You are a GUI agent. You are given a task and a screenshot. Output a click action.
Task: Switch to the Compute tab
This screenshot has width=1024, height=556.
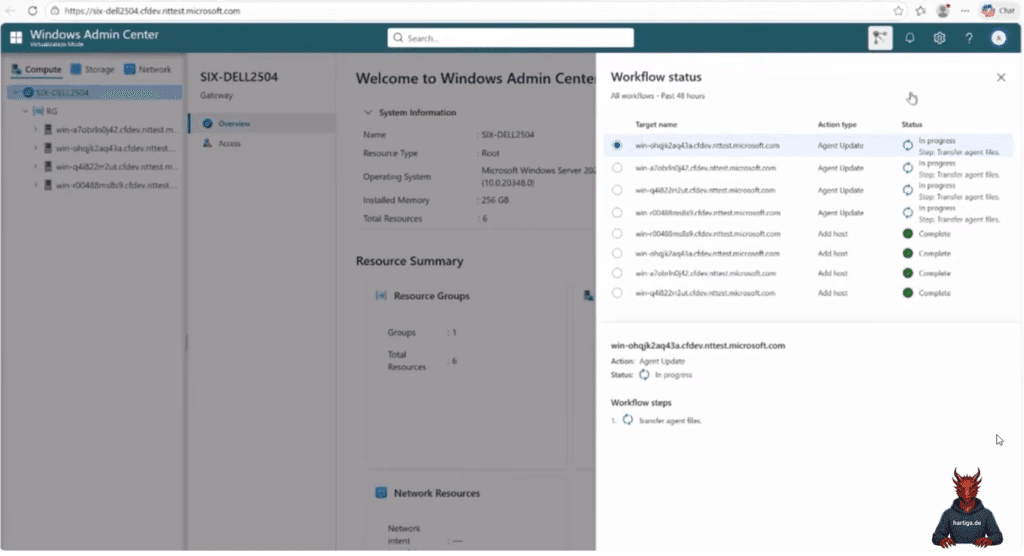[37, 69]
